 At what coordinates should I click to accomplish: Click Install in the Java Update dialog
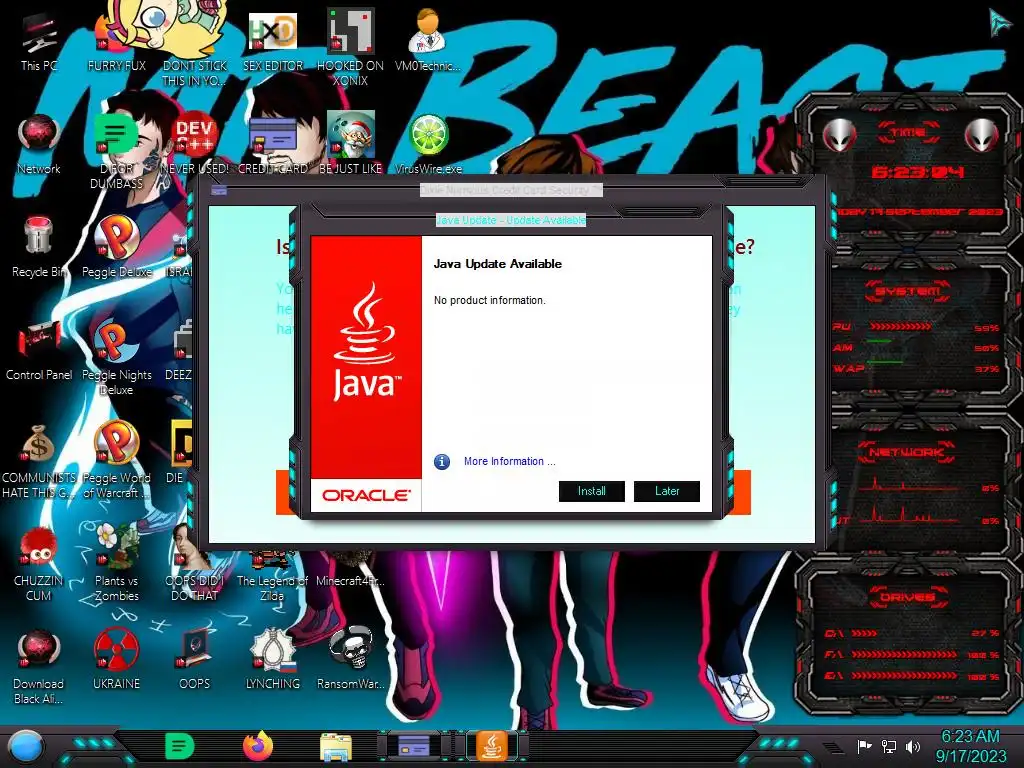point(592,491)
